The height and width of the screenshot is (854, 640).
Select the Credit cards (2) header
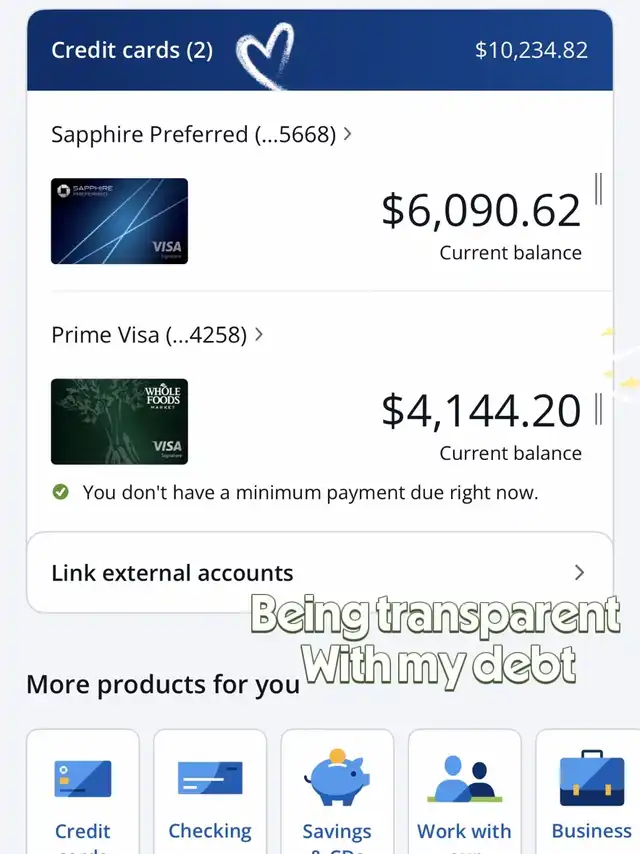pyautogui.click(x=132, y=50)
